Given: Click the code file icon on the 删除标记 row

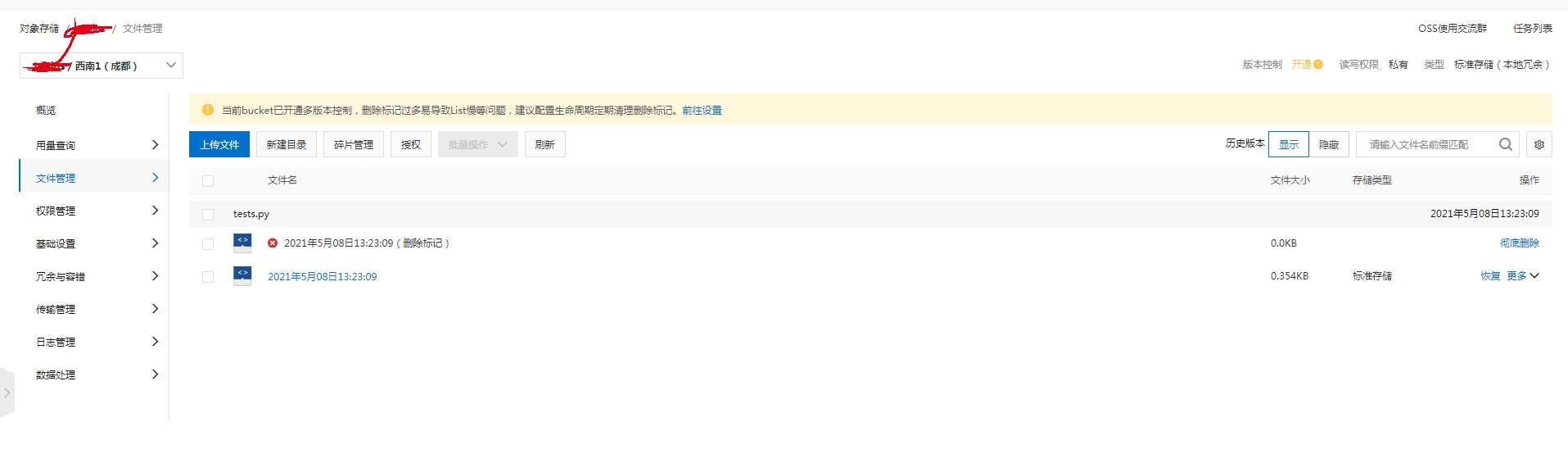Looking at the screenshot, I should pyautogui.click(x=242, y=243).
